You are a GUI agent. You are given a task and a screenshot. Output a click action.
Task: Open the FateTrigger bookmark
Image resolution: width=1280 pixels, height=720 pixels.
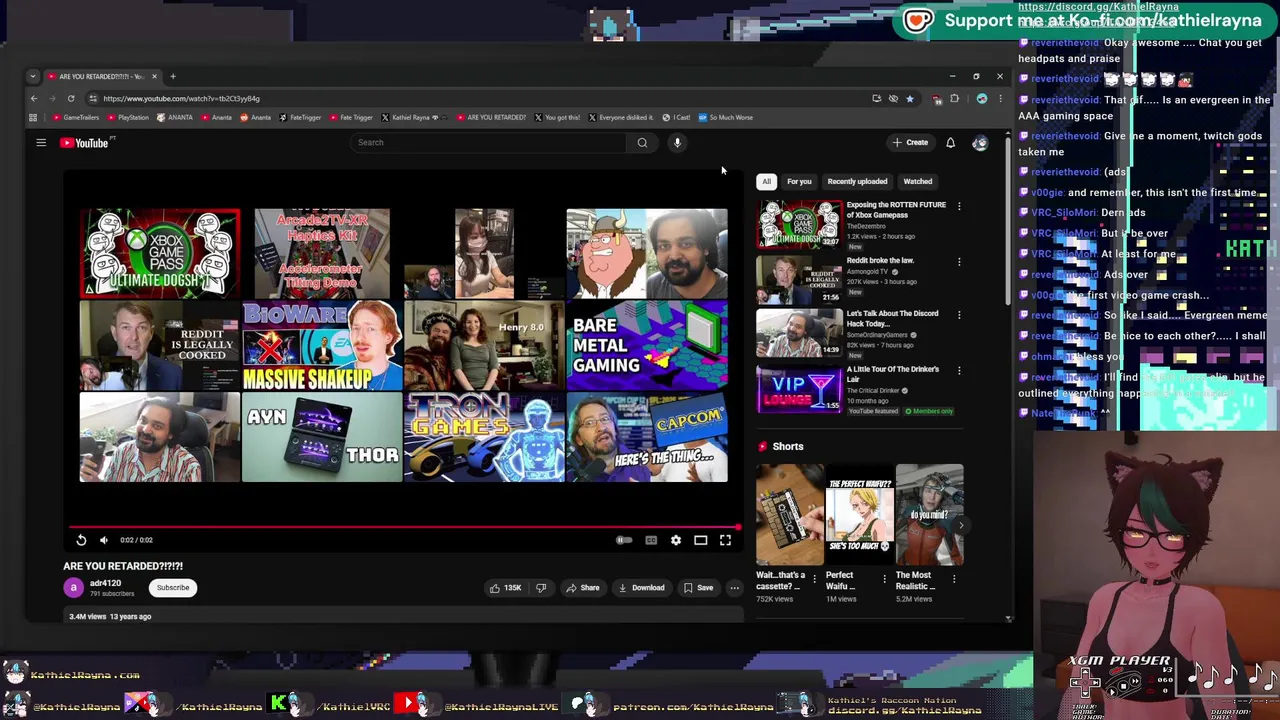[300, 117]
